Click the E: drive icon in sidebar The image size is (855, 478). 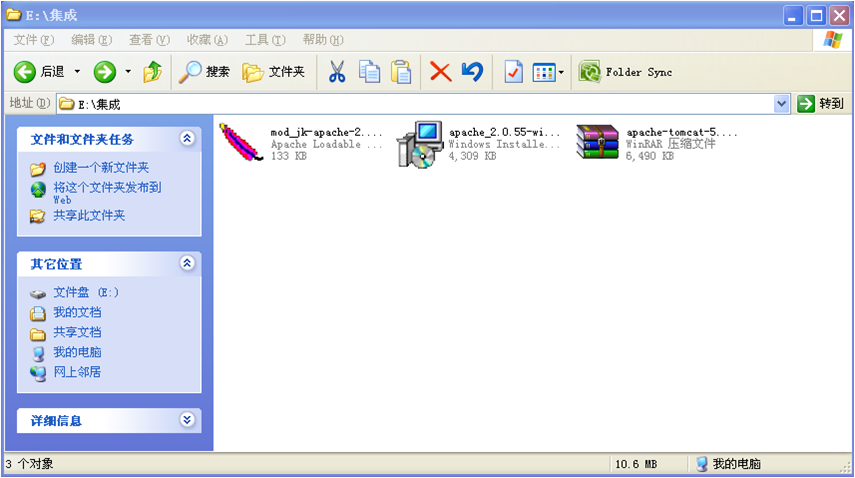(38, 294)
